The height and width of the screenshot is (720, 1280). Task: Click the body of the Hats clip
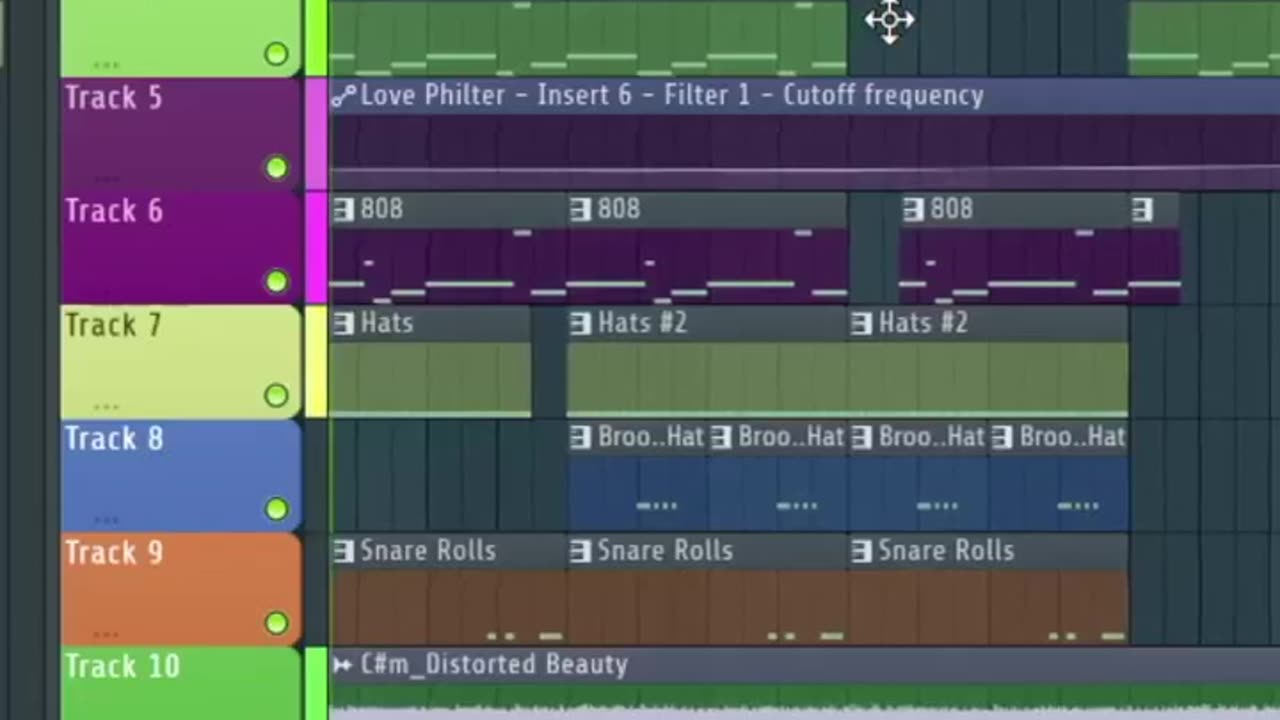[x=430, y=379]
